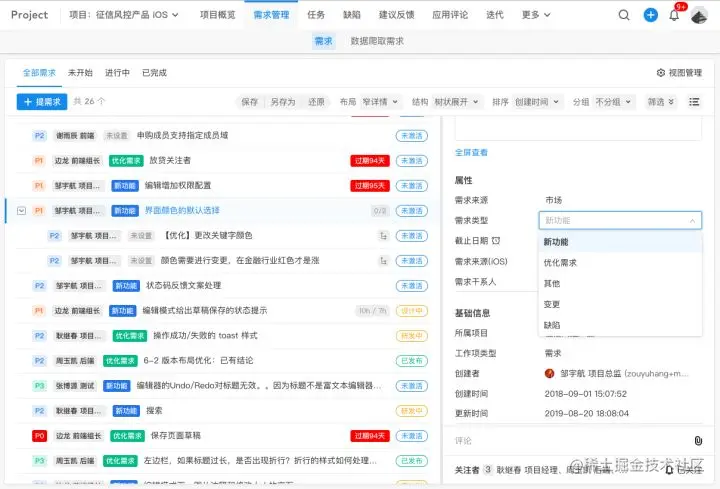Show the 已完成 requirements tab

(x=154, y=73)
